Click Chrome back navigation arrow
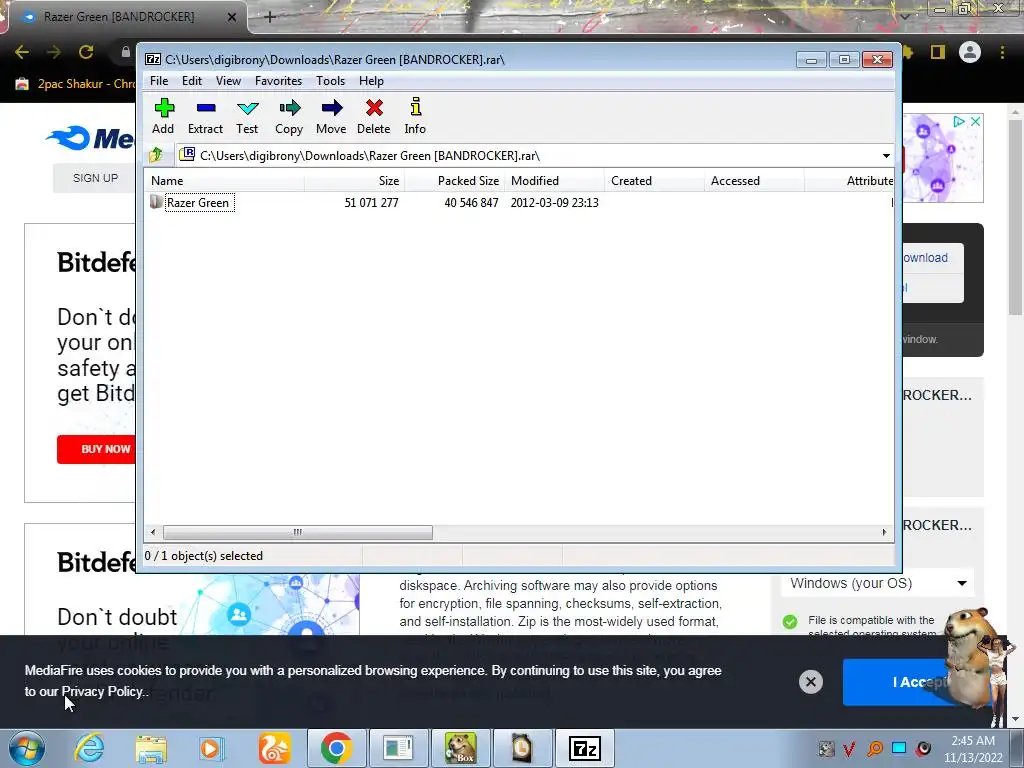The image size is (1024, 768). [x=22, y=52]
